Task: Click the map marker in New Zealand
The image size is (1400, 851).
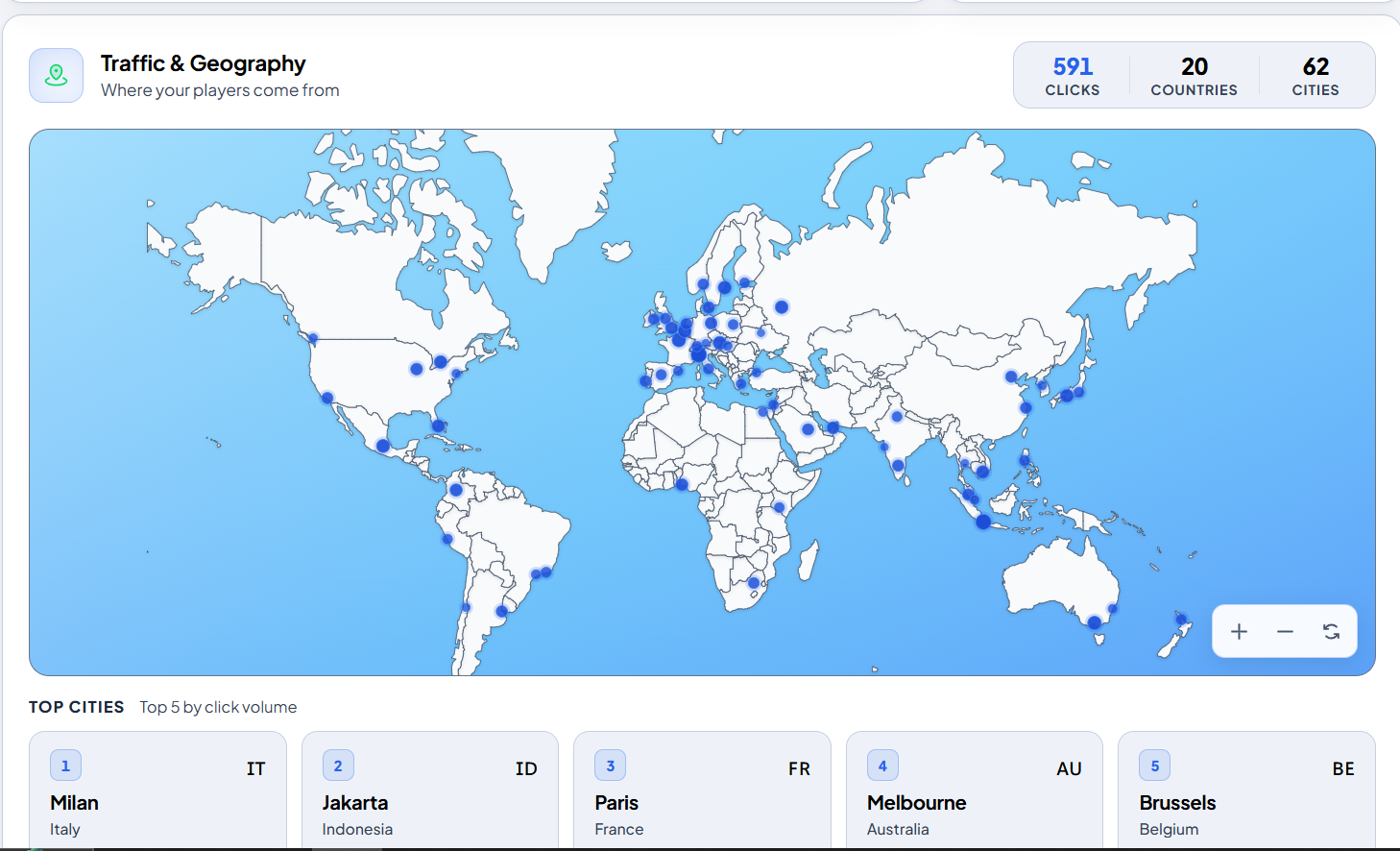Action: point(1181,620)
